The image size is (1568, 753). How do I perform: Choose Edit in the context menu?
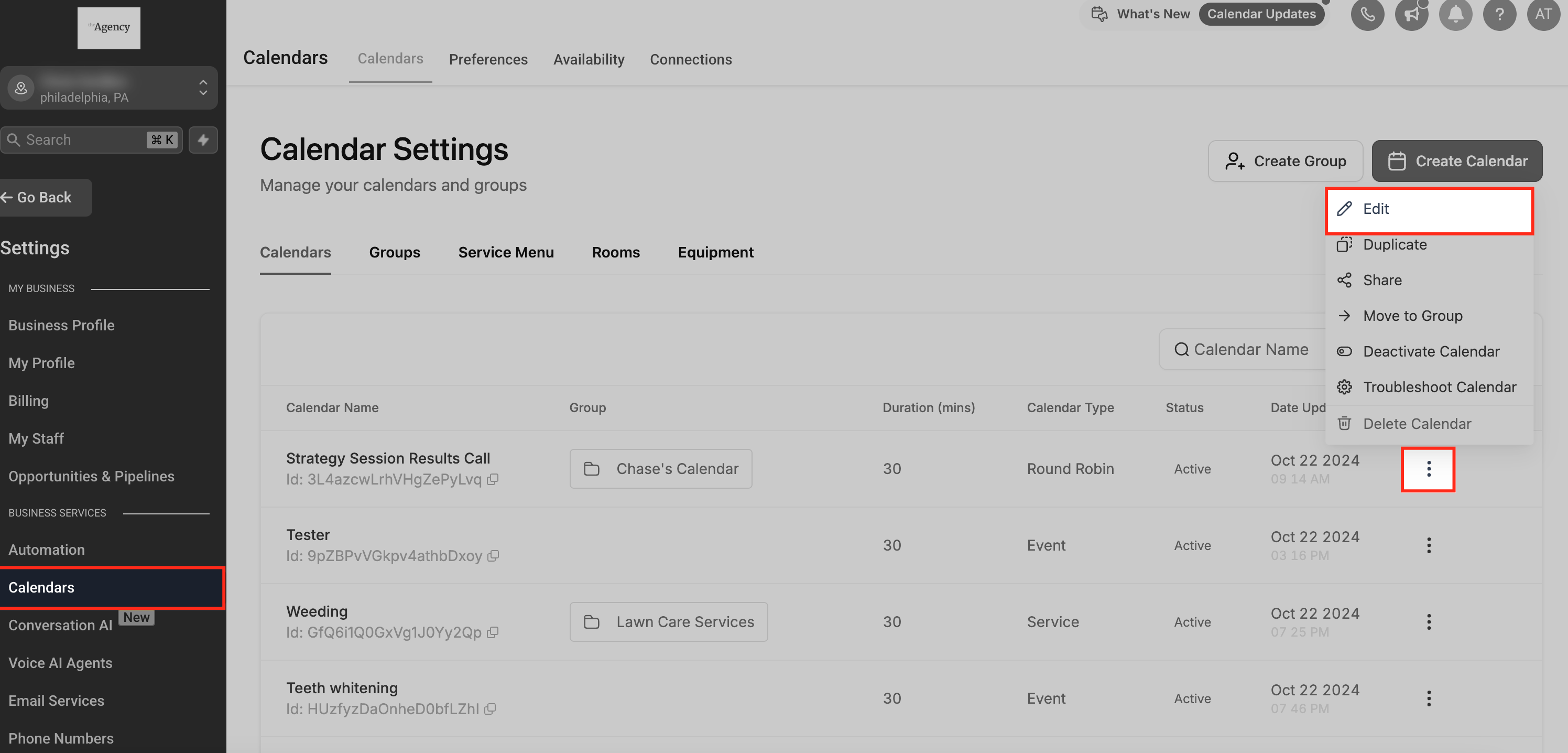[1429, 209]
